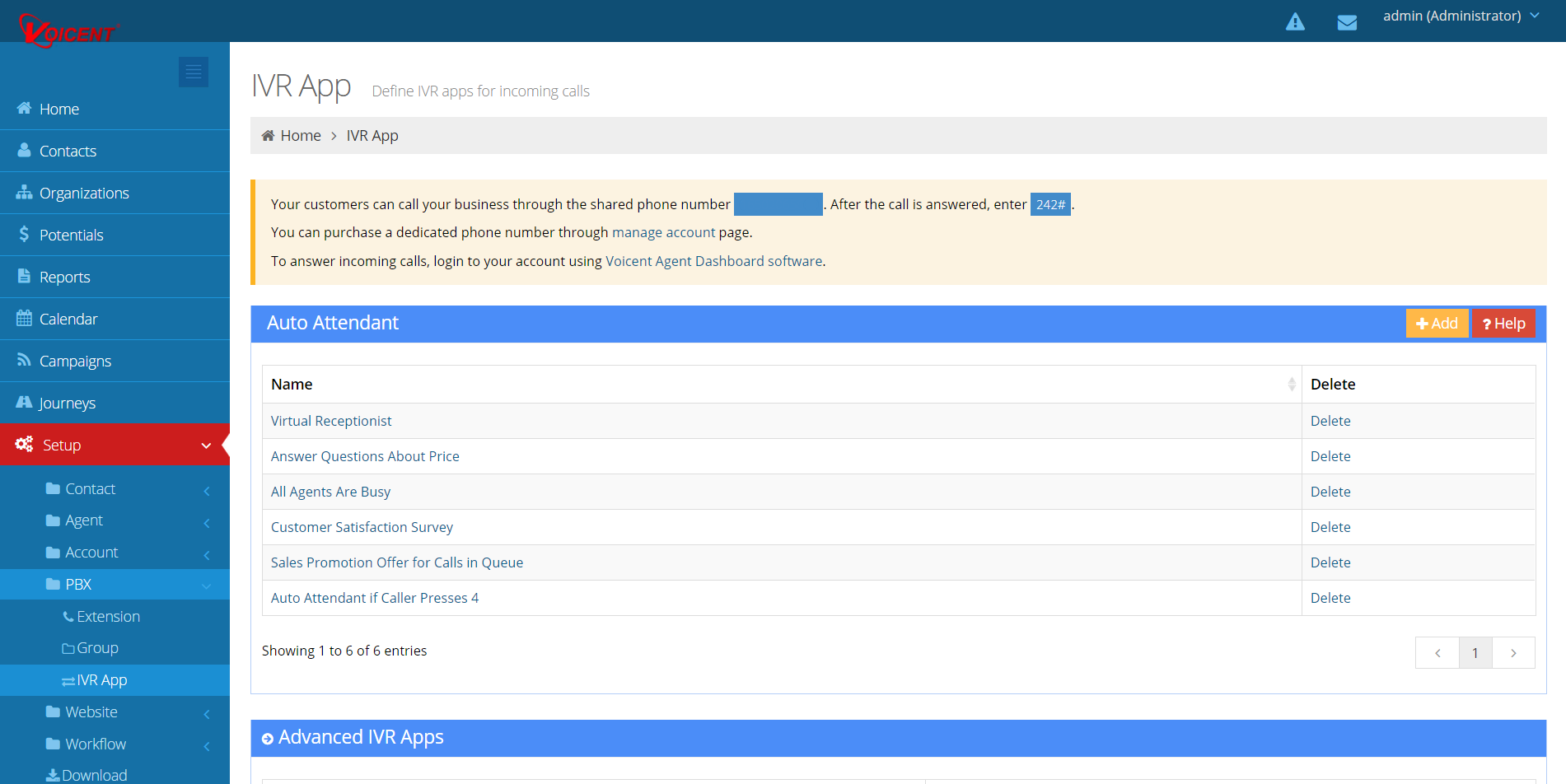Delete the Customer Satisfaction Survey entry

click(1330, 527)
